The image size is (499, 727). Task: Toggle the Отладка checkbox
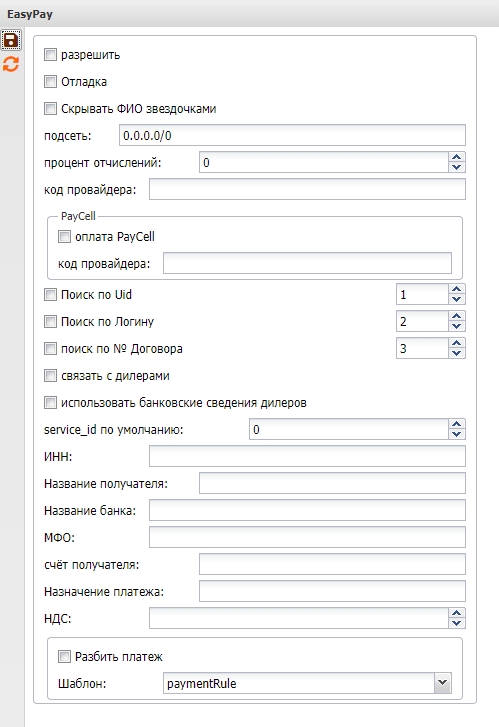point(50,82)
